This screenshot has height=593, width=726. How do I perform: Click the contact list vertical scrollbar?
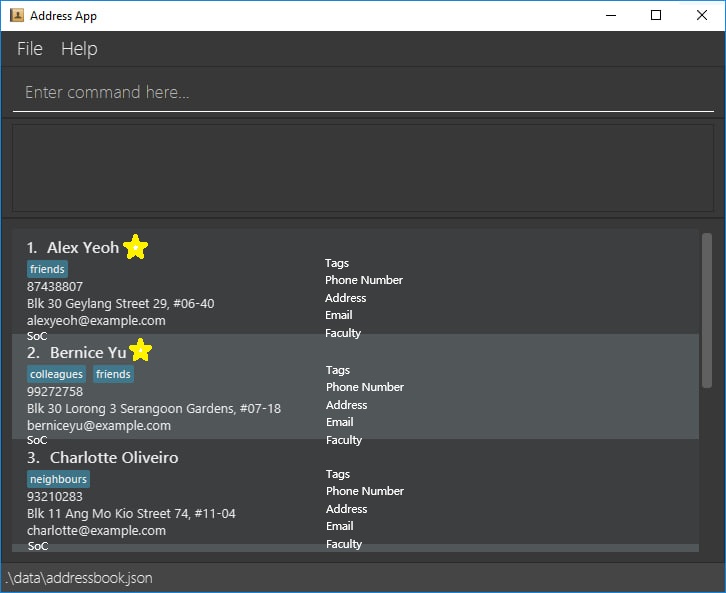707,310
